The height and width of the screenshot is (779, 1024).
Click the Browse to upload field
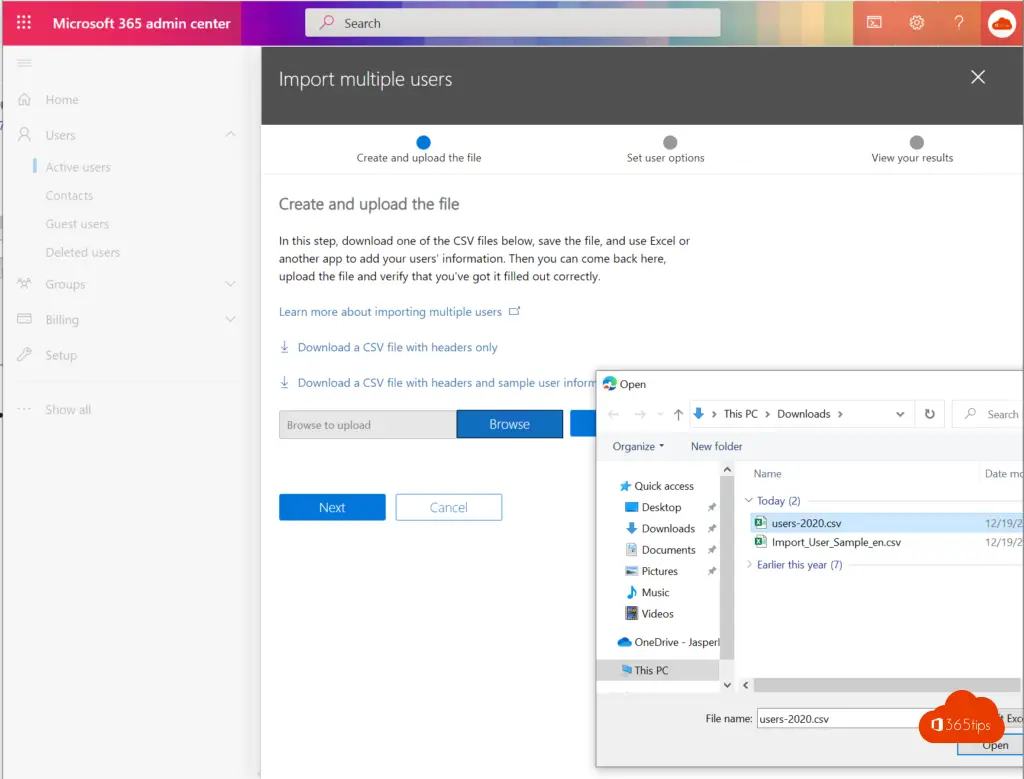(x=368, y=425)
